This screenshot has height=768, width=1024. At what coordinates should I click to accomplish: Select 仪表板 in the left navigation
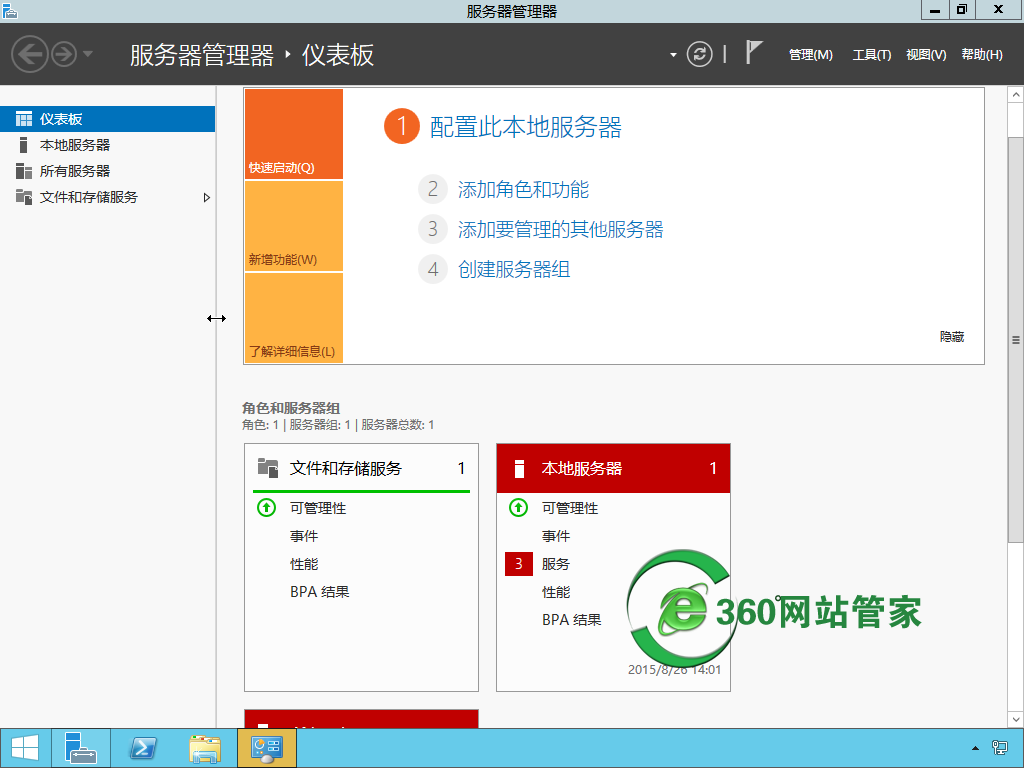(x=107, y=119)
